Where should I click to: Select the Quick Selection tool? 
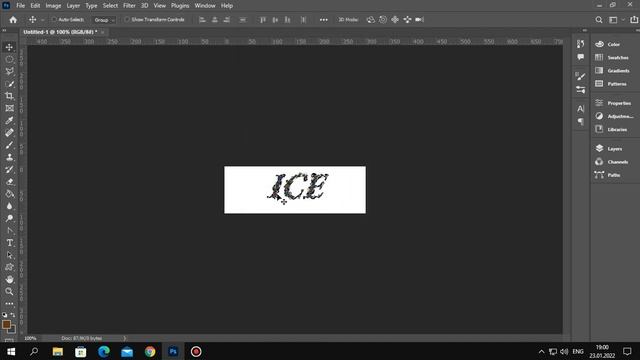point(9,84)
